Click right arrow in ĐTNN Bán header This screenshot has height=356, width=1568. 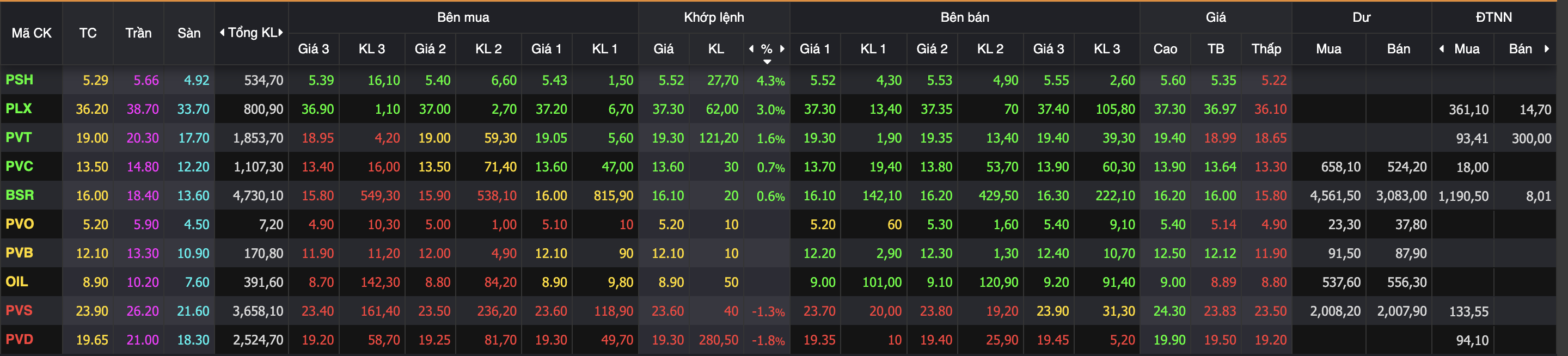pyautogui.click(x=1547, y=48)
